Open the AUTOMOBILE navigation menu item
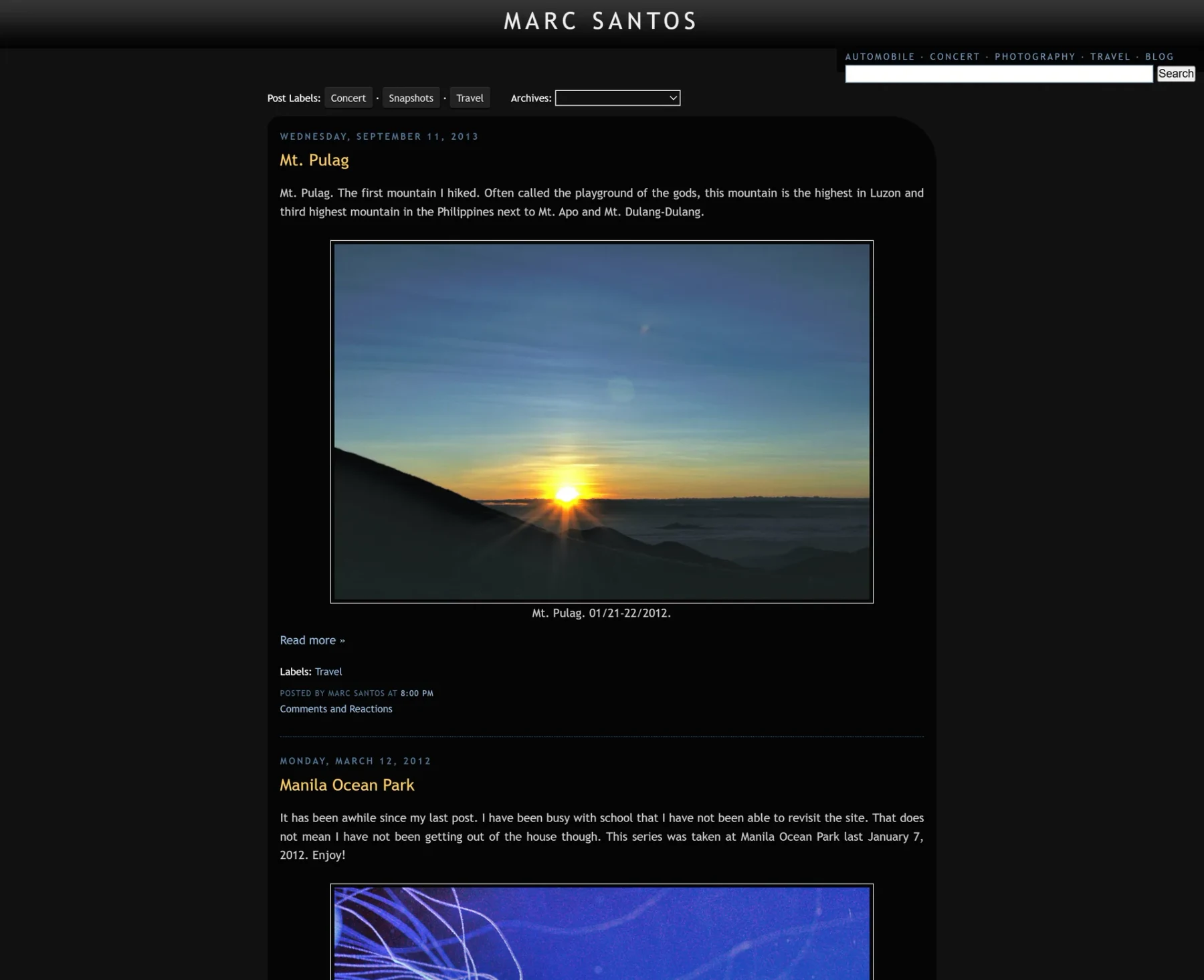Viewport: 1204px width, 980px height. point(880,57)
